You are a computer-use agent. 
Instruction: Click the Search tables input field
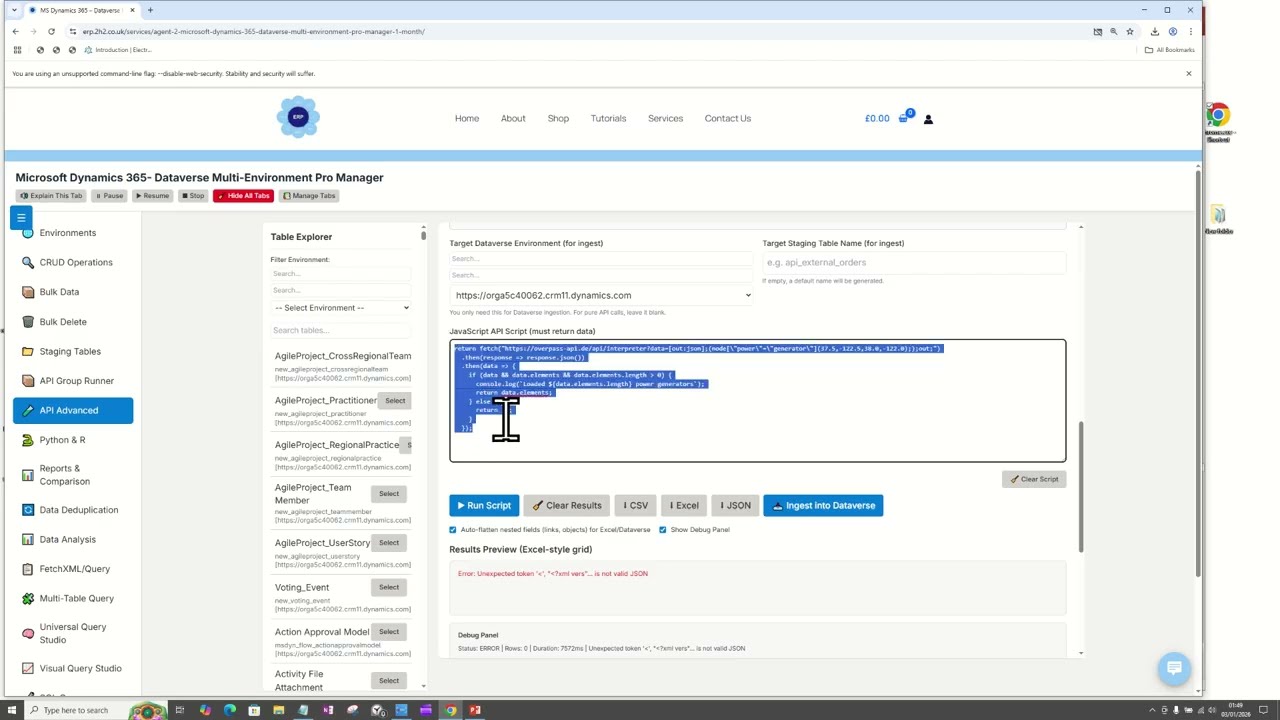click(x=340, y=330)
